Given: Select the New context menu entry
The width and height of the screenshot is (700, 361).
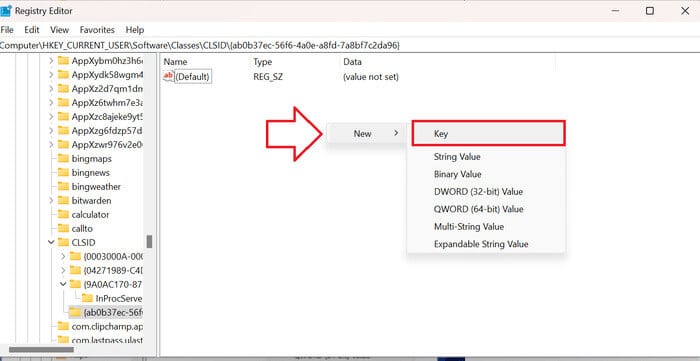Looking at the screenshot, I should click(366, 133).
